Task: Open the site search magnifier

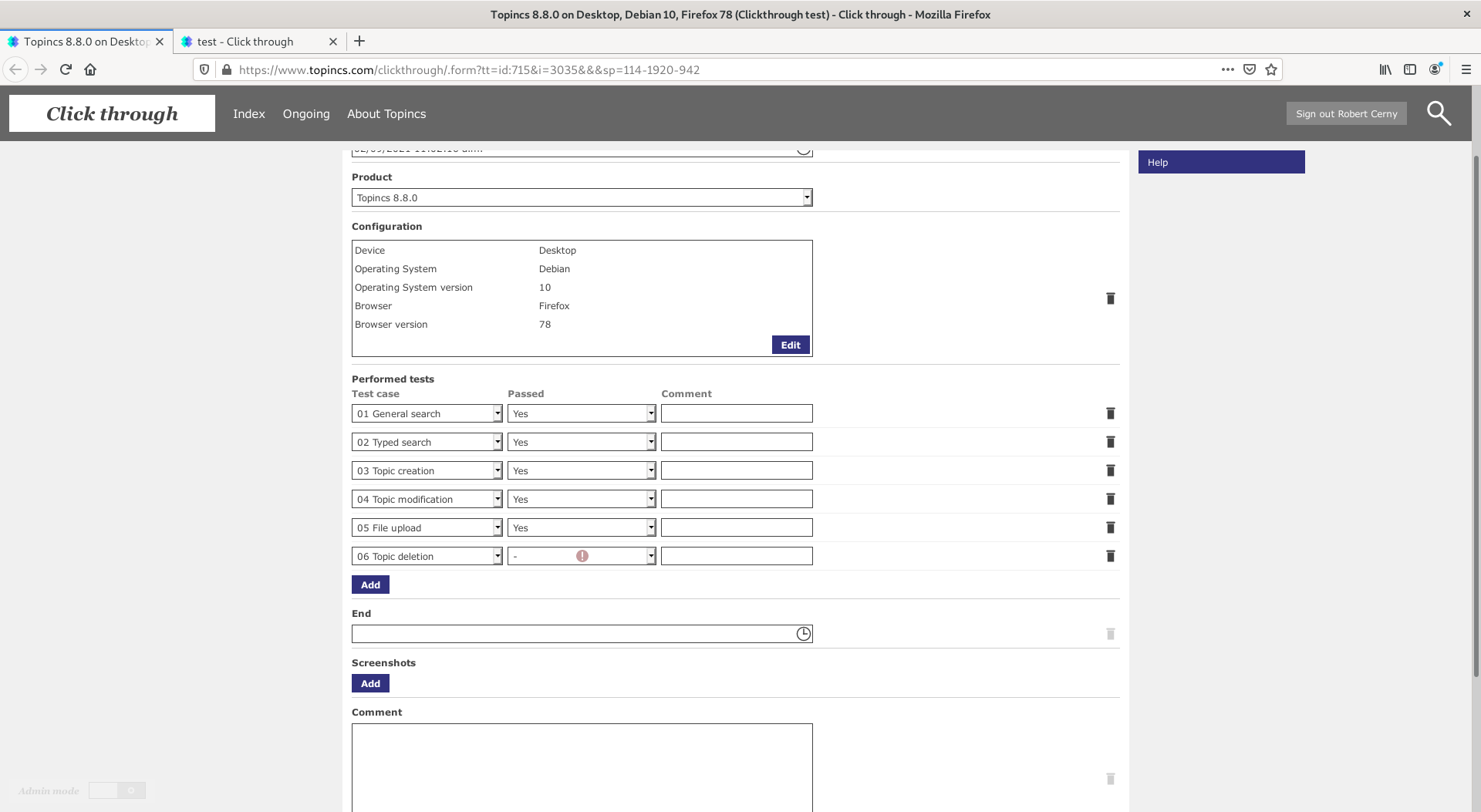Action: [x=1438, y=113]
